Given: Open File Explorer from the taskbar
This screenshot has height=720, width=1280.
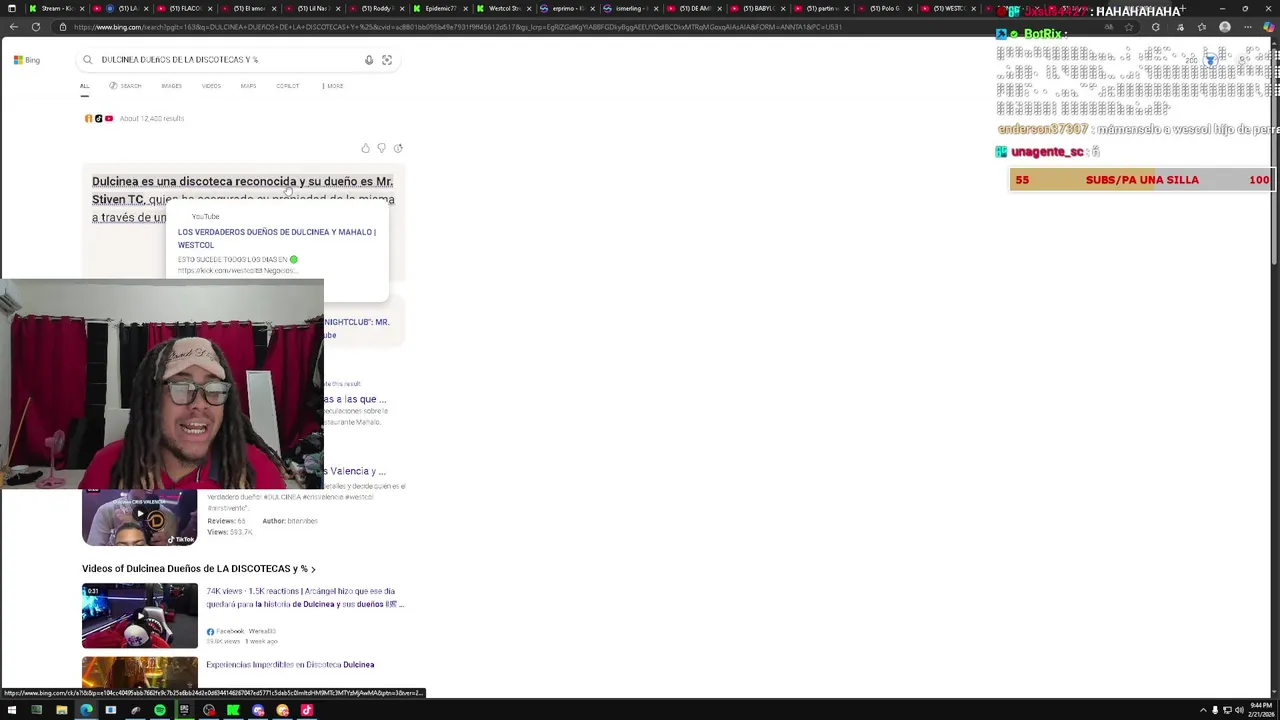Looking at the screenshot, I should (61, 710).
